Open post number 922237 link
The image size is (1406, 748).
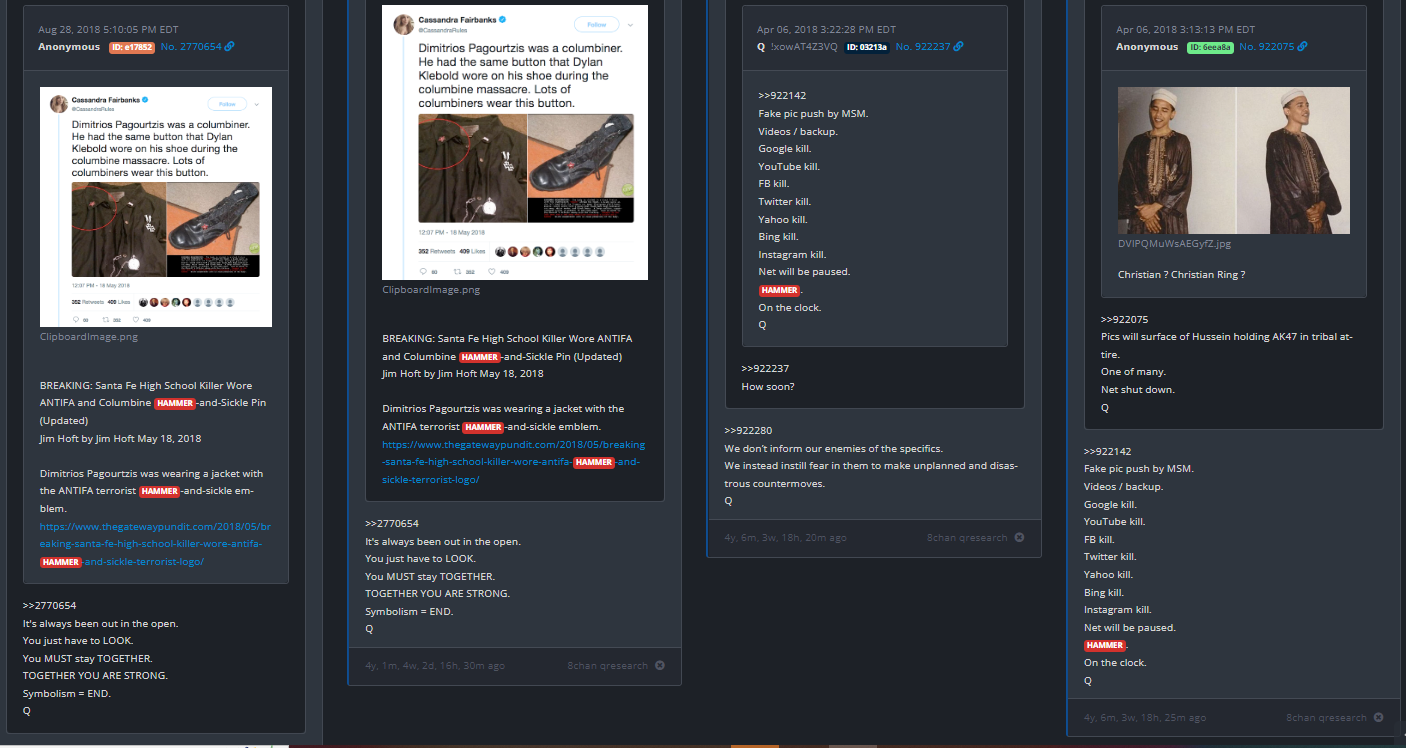click(922, 47)
